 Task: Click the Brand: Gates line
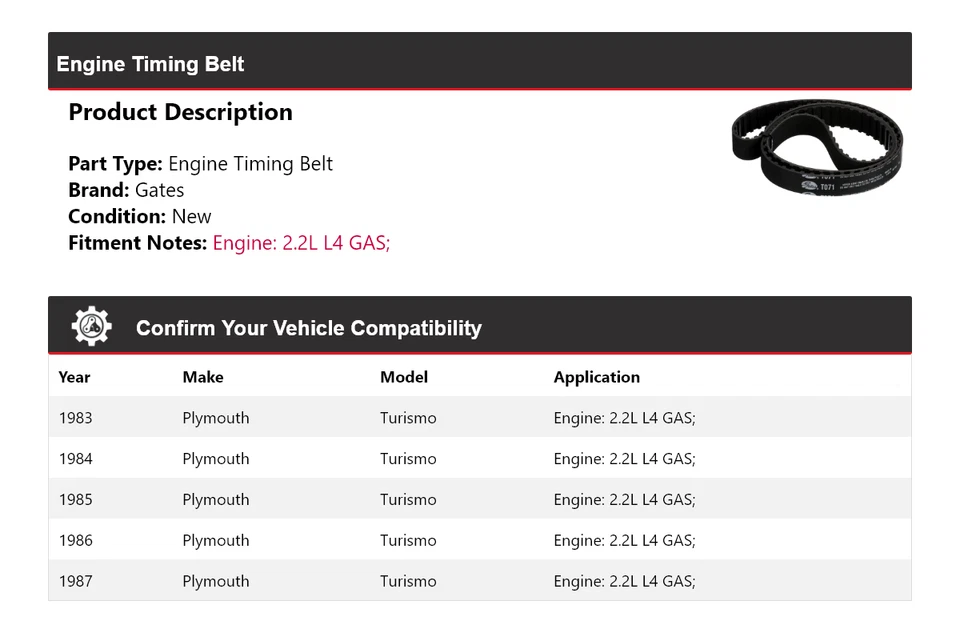126,190
